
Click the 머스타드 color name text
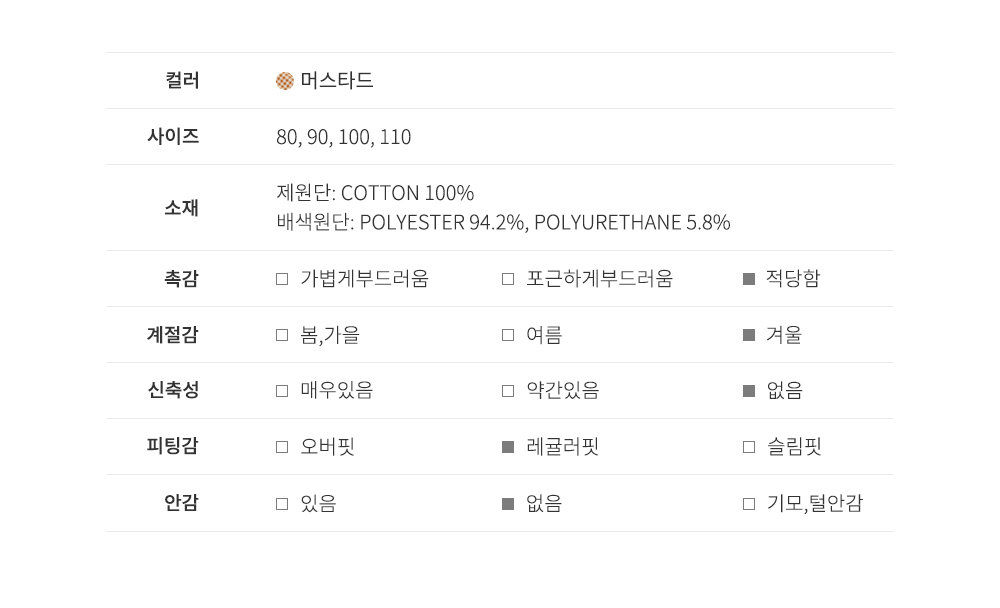[337, 81]
